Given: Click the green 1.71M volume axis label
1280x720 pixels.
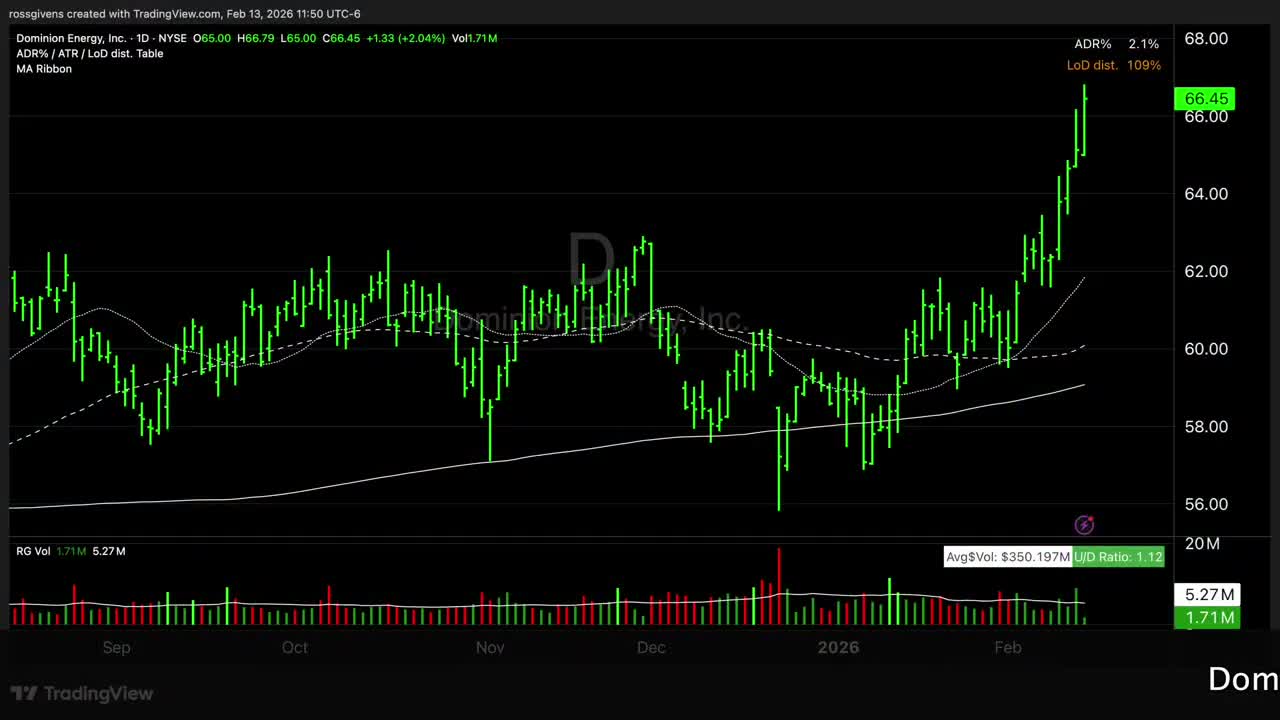Looking at the screenshot, I should (x=1209, y=618).
